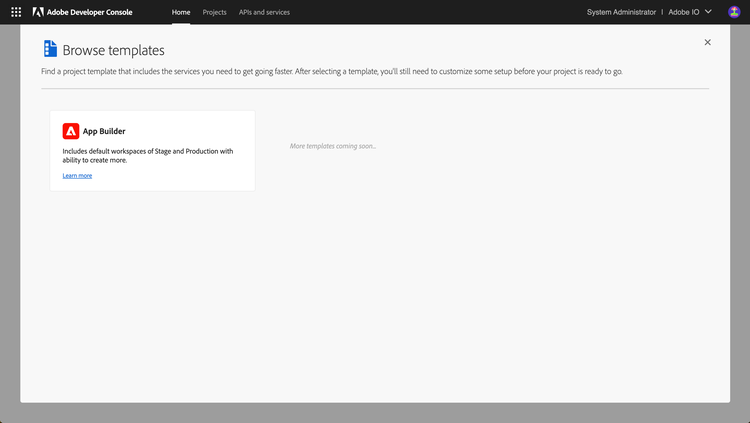Click the Browse templates heading
Viewport: 750px width, 423px height.
(114, 50)
